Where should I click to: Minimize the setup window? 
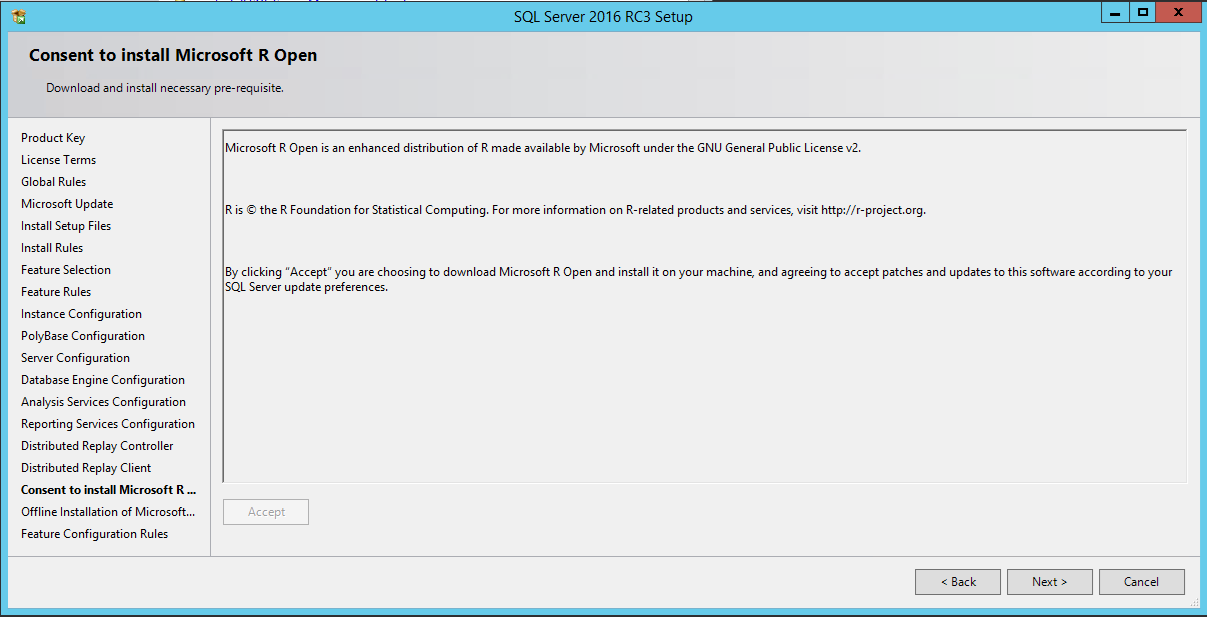click(1116, 12)
